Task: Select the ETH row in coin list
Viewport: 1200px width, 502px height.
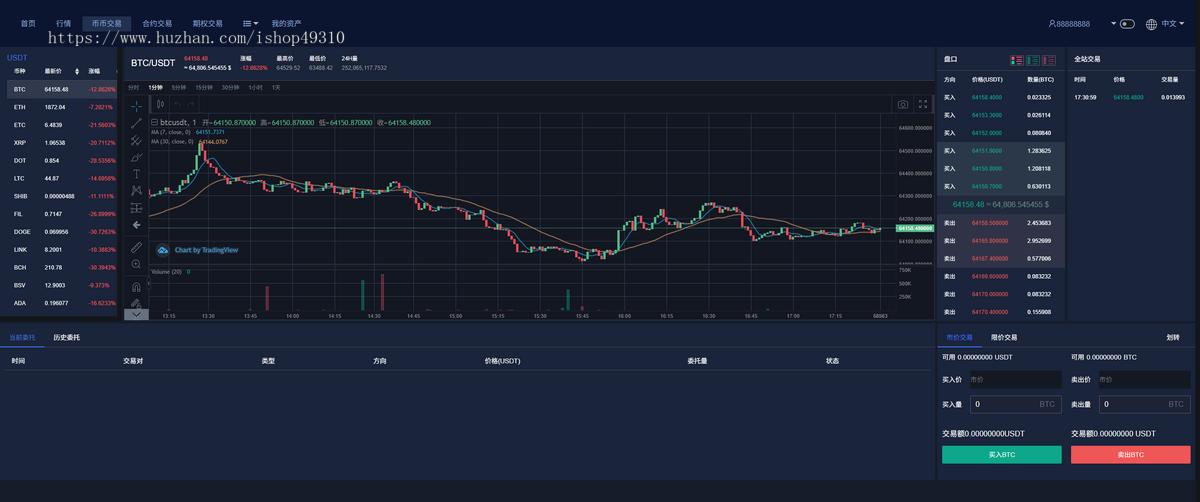Action: tap(62, 106)
